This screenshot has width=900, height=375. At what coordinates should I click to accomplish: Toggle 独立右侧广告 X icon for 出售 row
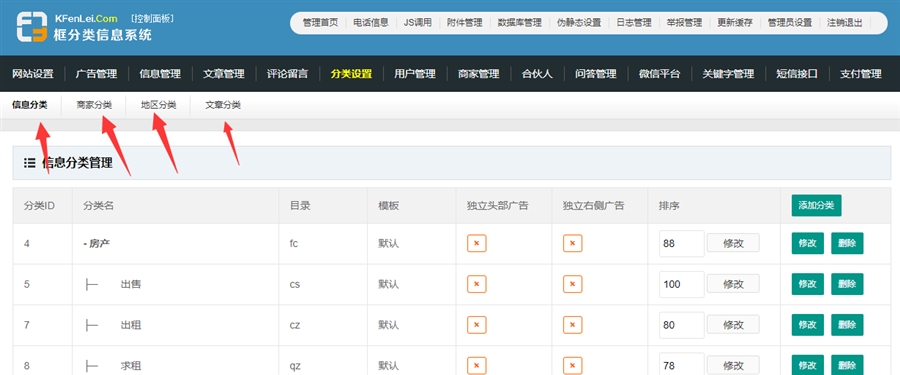tap(572, 284)
